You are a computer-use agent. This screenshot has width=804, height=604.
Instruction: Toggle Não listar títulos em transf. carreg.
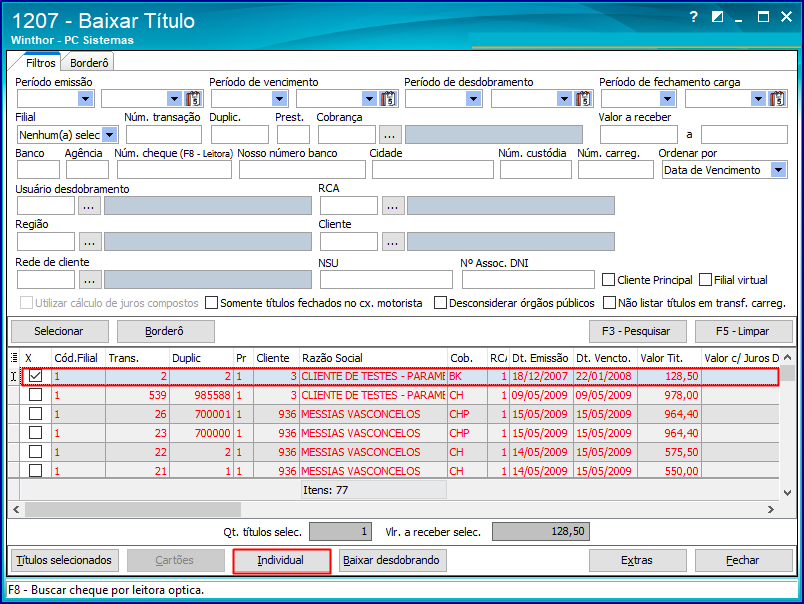609,303
